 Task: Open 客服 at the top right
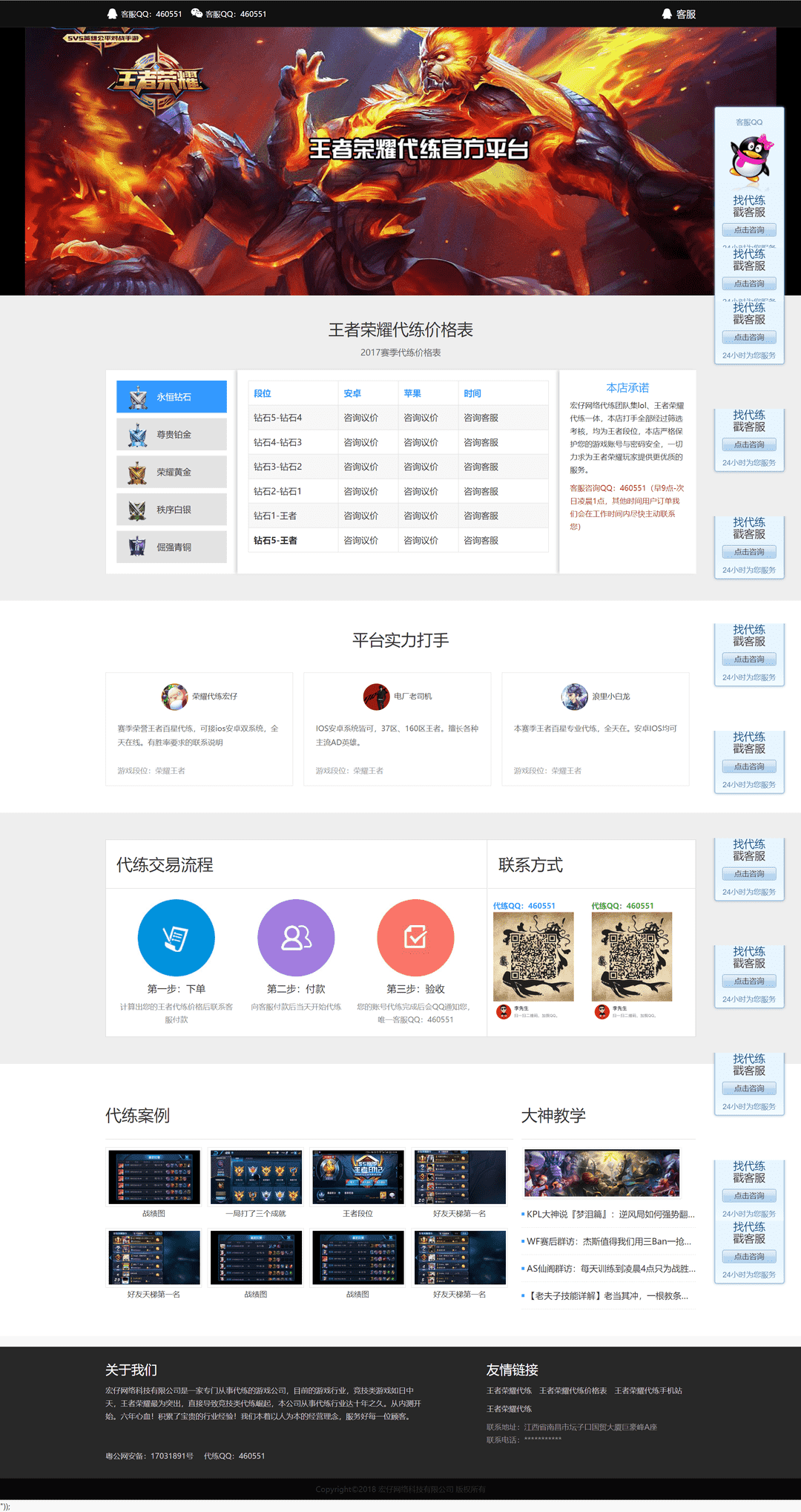coord(679,14)
